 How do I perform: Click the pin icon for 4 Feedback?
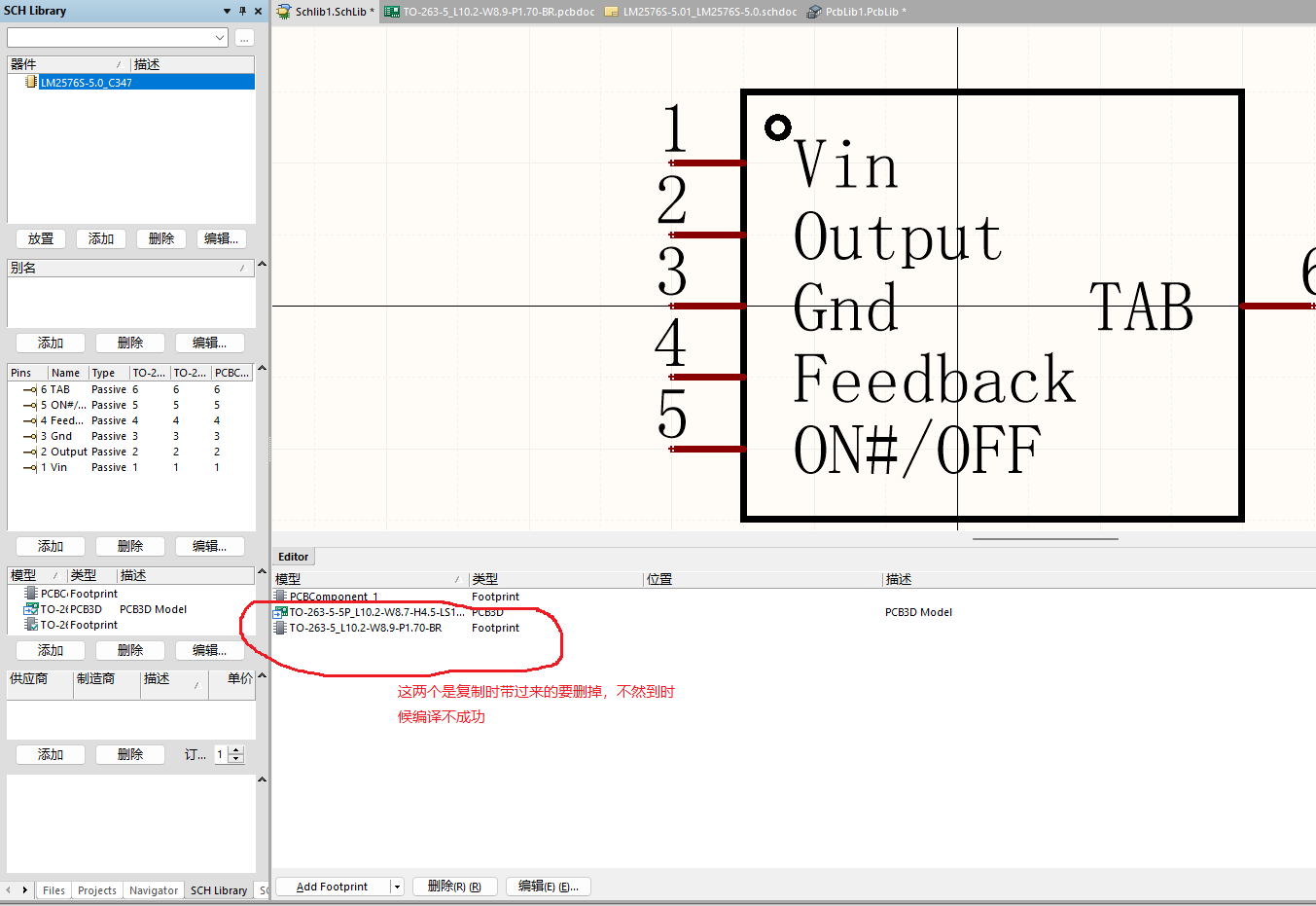tap(29, 420)
